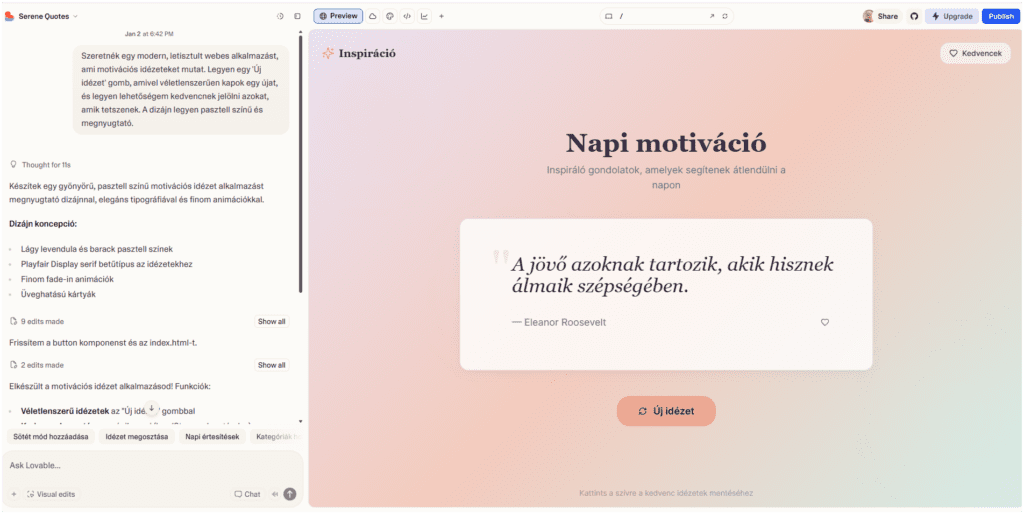Screen dimensions: 1024x514
Task: Open the version history clock icon
Action: point(280,16)
